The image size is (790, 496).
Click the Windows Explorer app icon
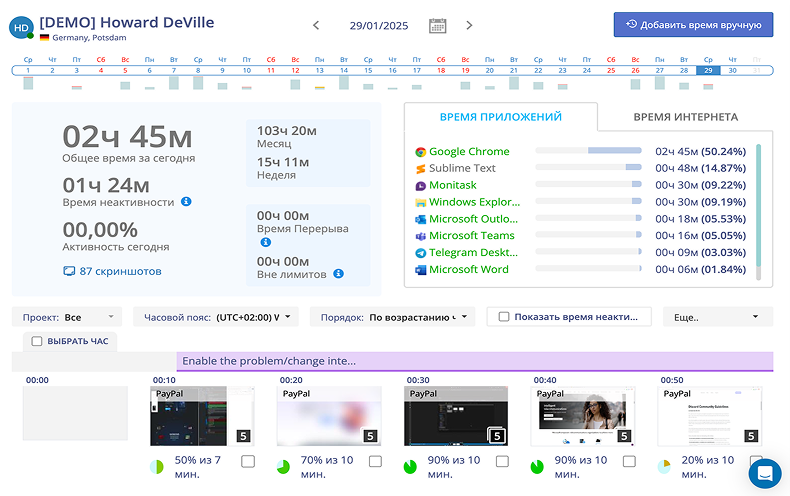(420, 202)
